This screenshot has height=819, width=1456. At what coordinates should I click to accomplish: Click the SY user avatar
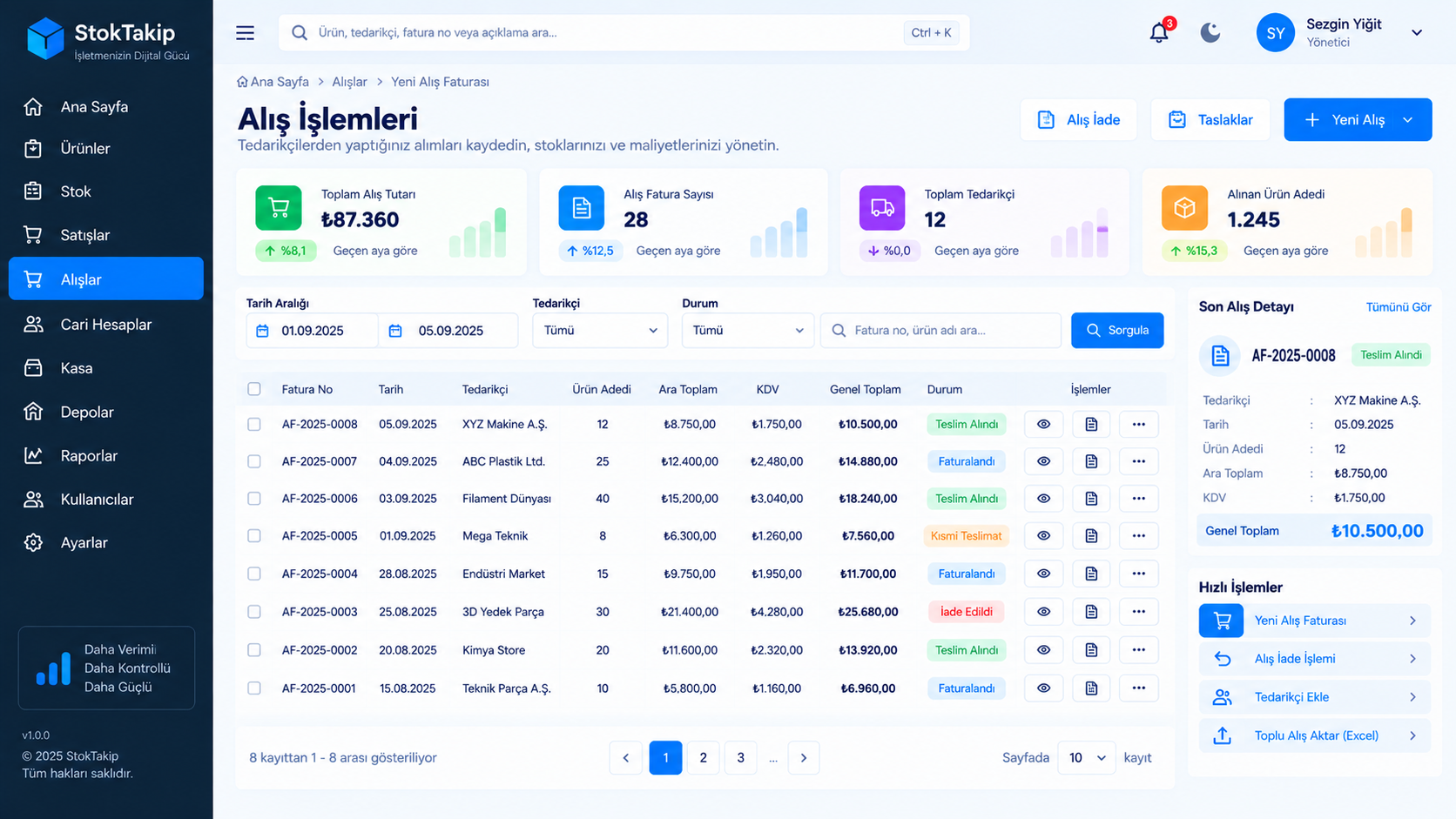point(1276,33)
